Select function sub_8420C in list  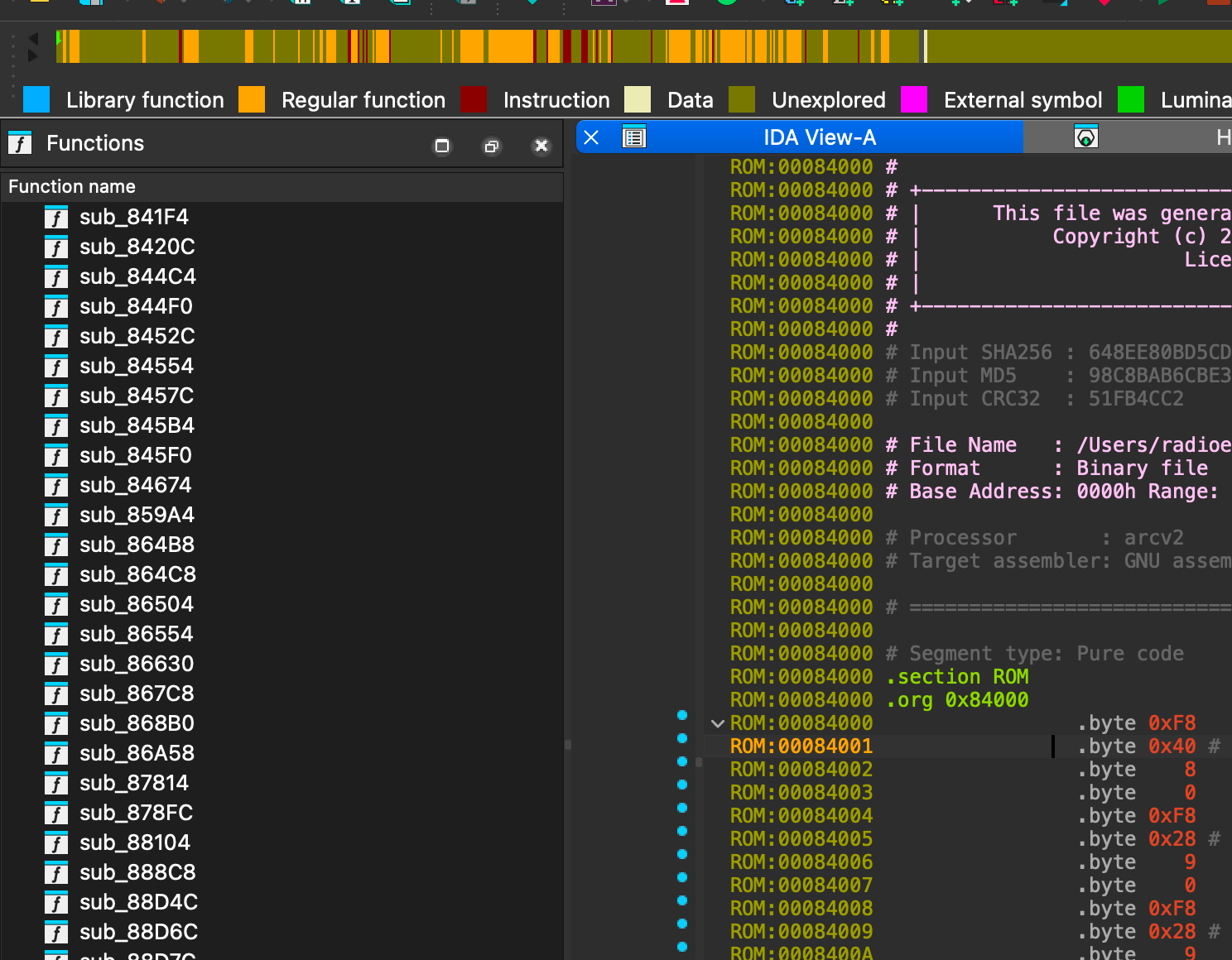[282, 247]
